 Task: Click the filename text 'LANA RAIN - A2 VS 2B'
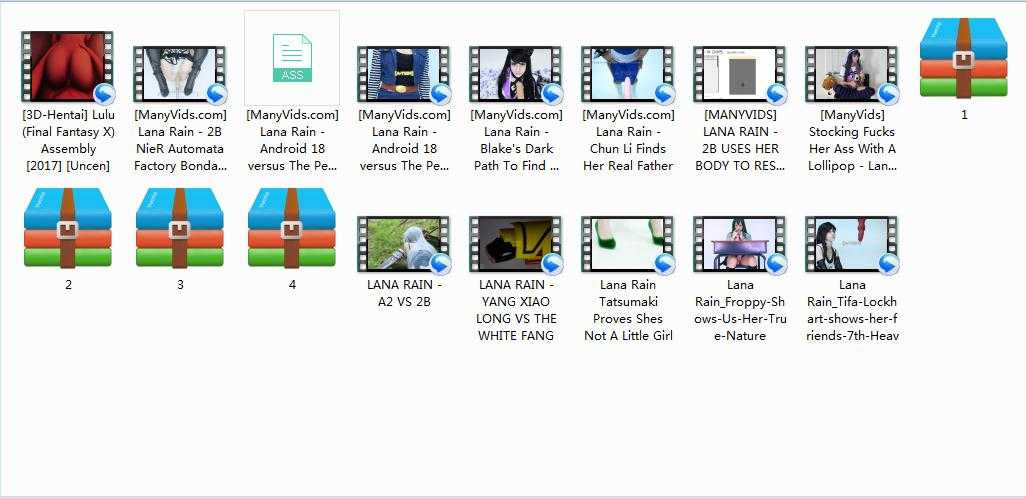(404, 293)
